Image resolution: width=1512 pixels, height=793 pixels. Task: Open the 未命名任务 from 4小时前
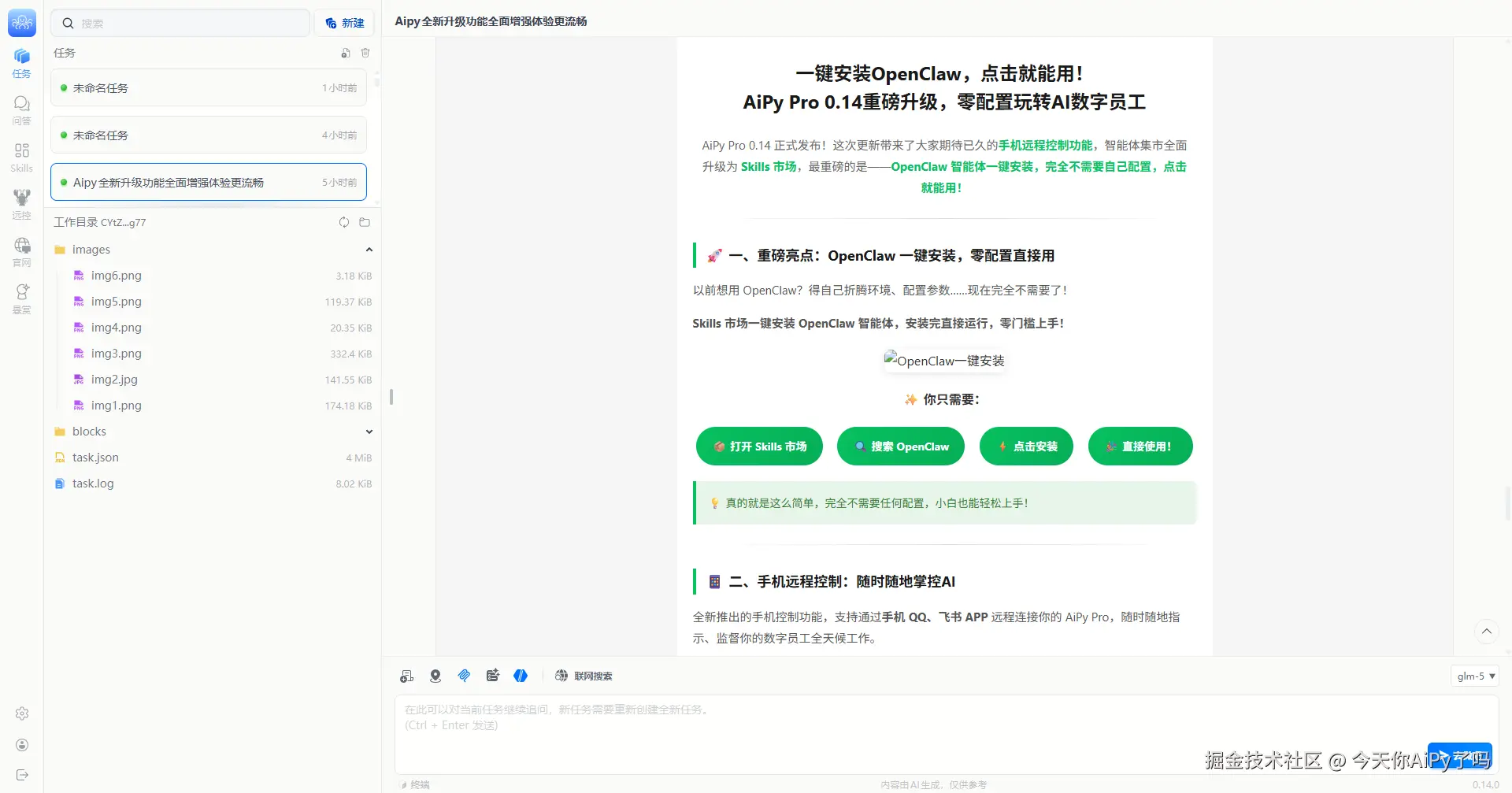pos(209,135)
